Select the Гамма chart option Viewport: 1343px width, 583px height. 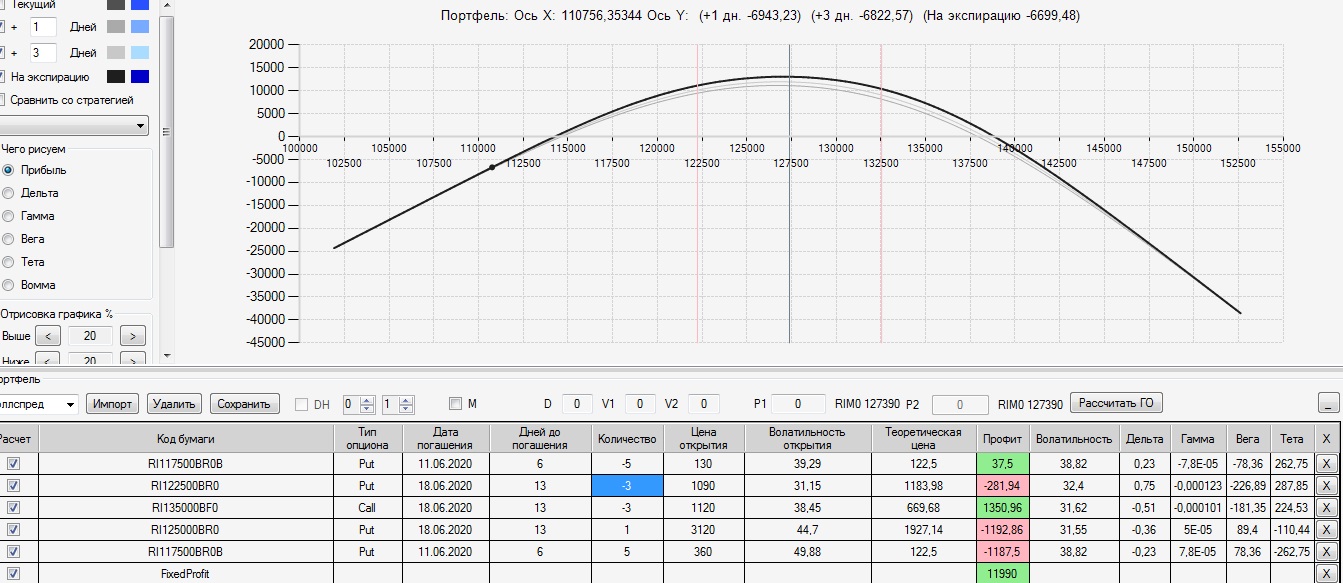tap(9, 216)
